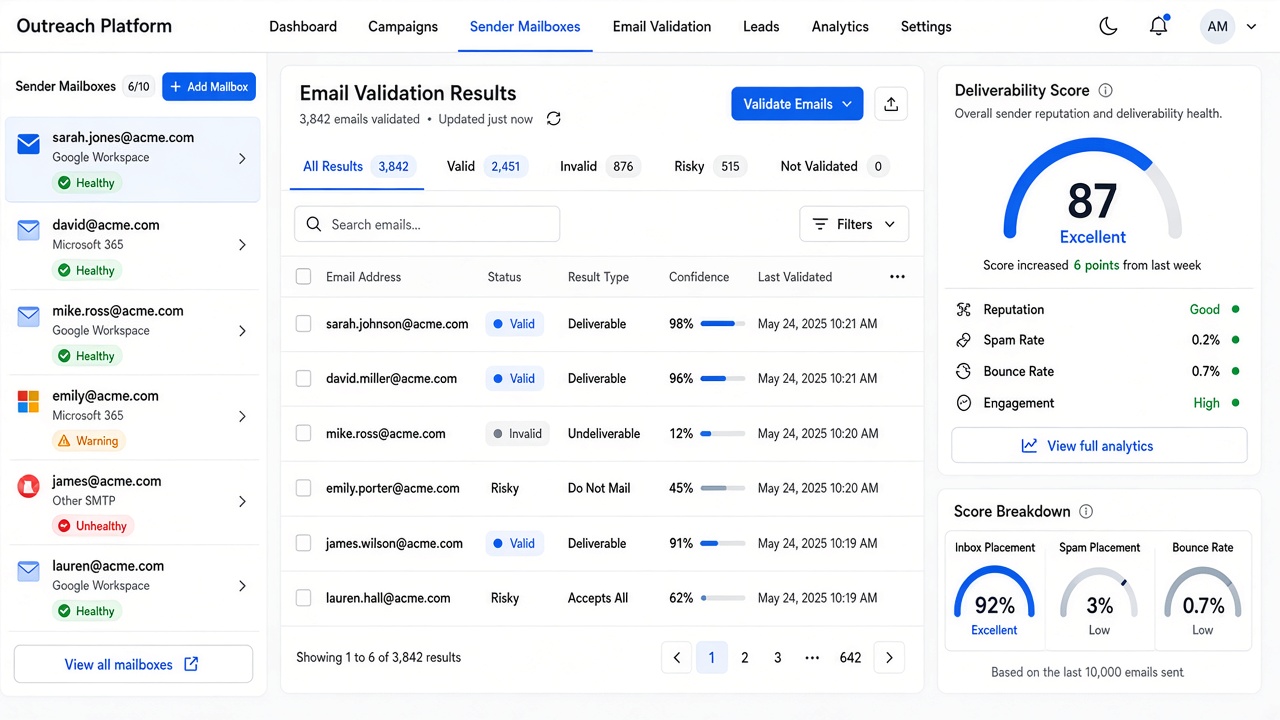
Task: Open notifications bell icon
Action: click(x=1159, y=27)
